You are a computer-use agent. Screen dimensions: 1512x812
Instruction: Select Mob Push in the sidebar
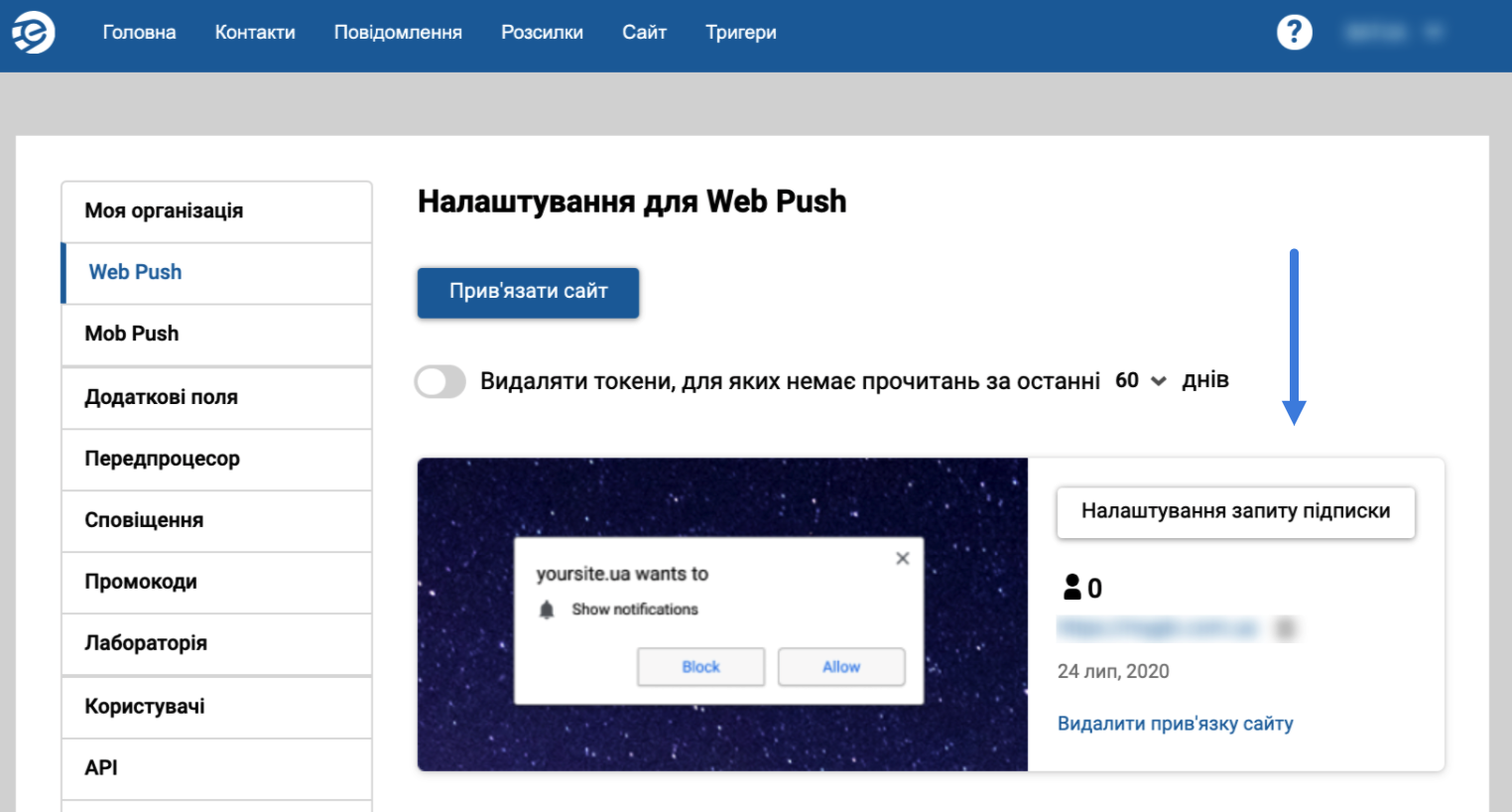[216, 335]
